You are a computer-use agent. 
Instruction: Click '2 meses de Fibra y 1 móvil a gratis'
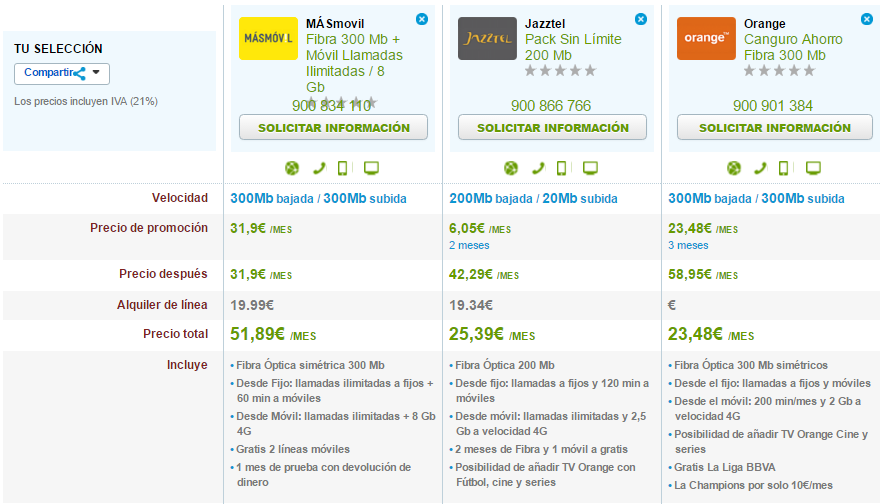coord(541,450)
